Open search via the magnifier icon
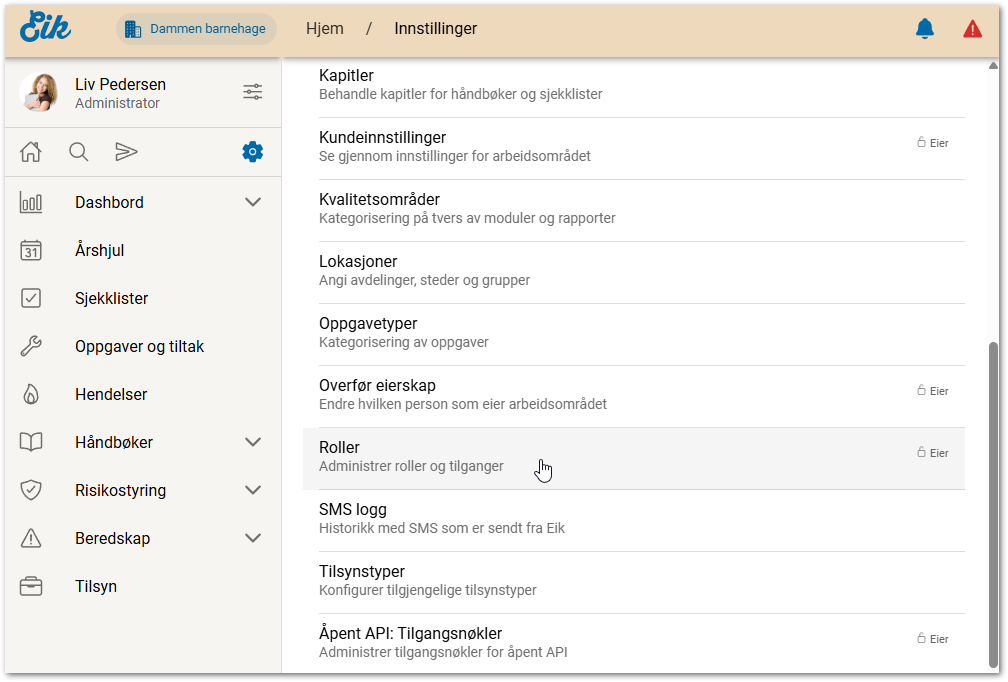This screenshot has height=682, width=1008. (79, 152)
